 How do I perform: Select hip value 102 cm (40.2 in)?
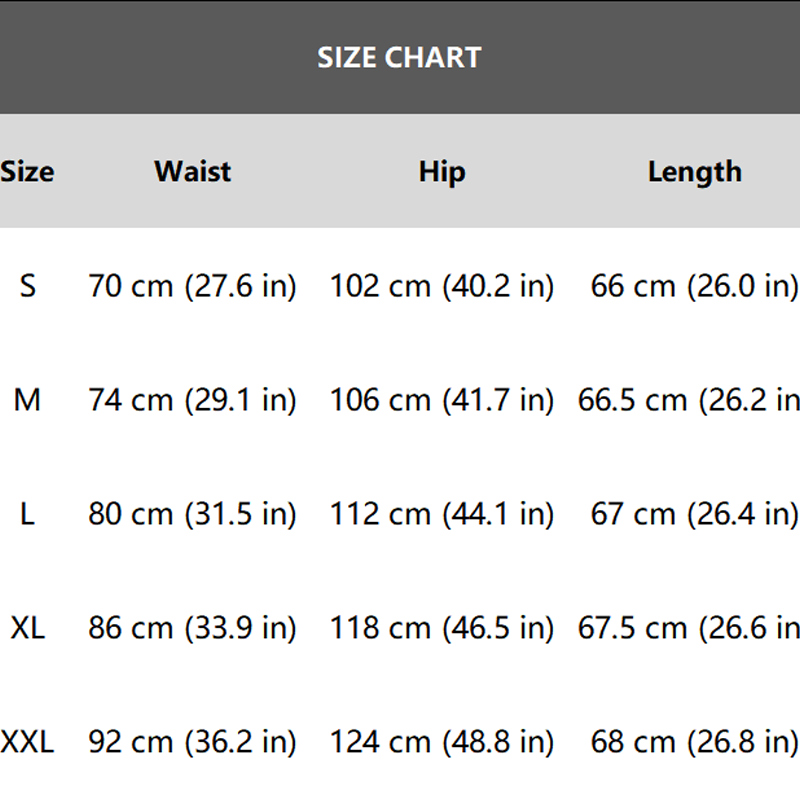pyautogui.click(x=442, y=286)
